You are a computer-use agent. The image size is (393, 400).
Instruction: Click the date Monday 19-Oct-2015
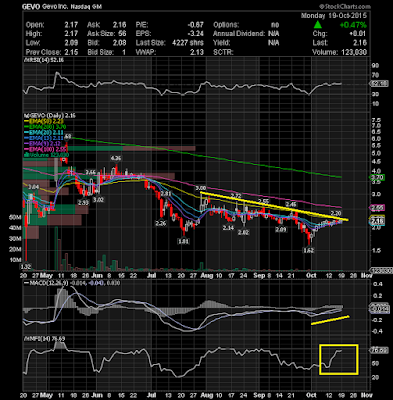pyautogui.click(x=334, y=16)
